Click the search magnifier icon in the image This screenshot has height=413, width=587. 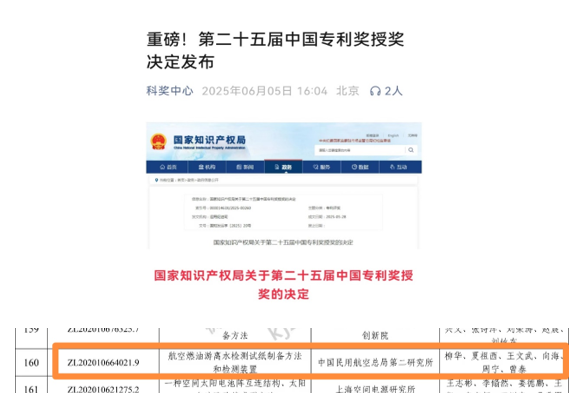click(x=411, y=150)
